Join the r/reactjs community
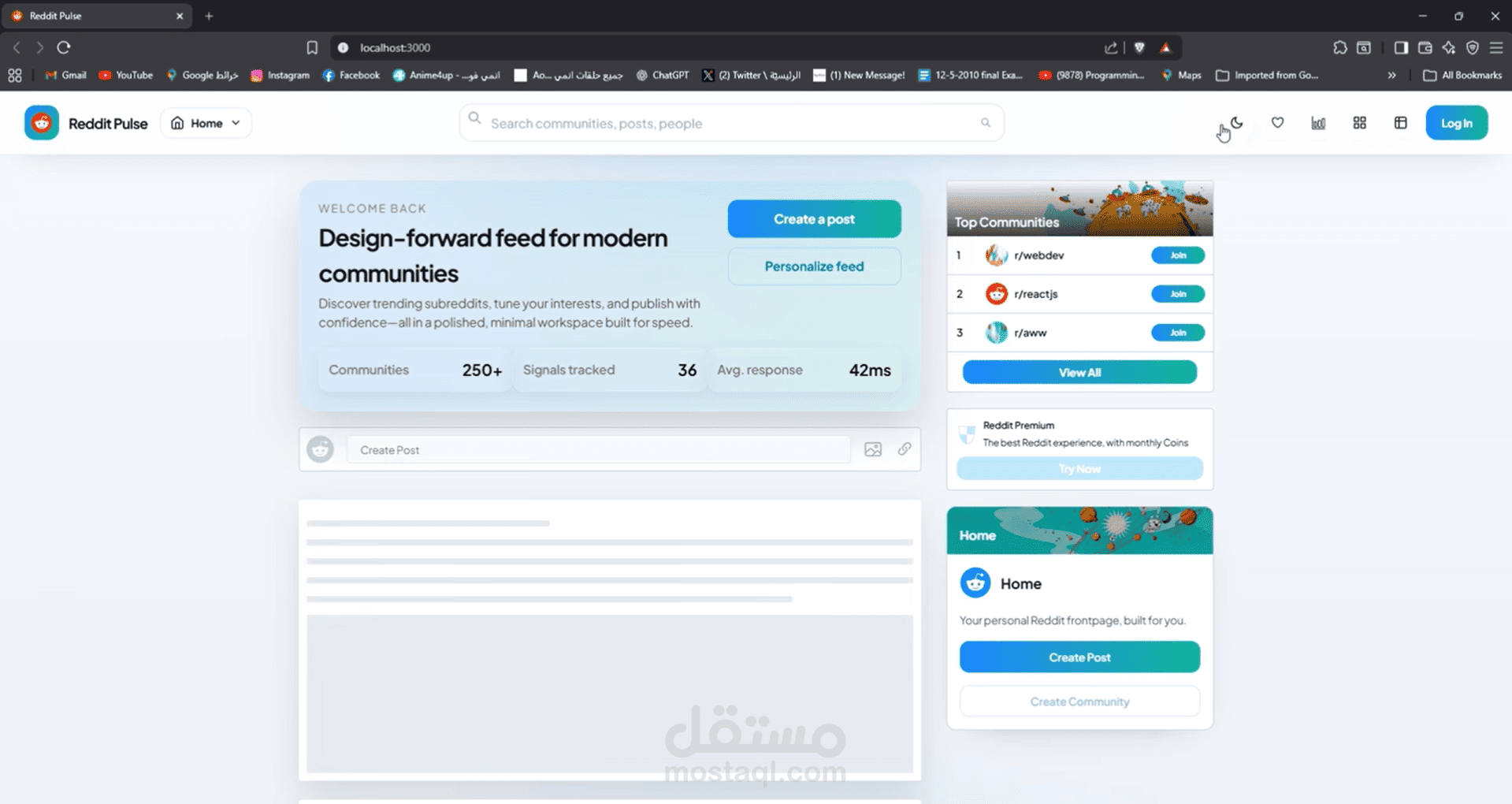Image resolution: width=1512 pixels, height=804 pixels. click(x=1178, y=294)
